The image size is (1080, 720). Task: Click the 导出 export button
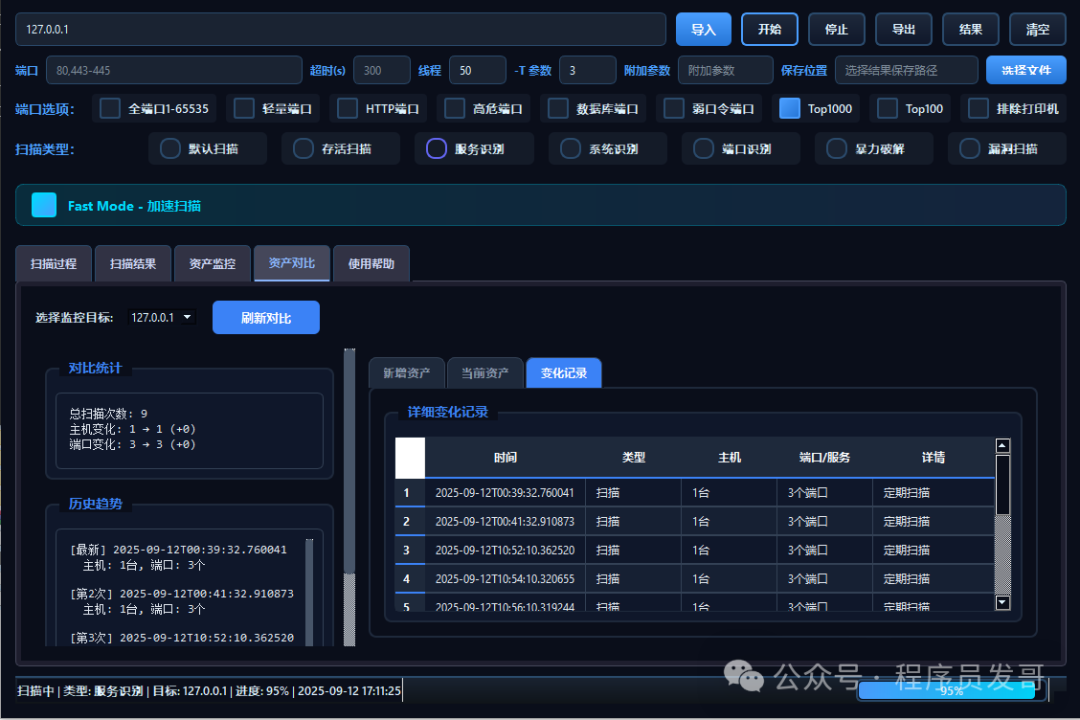pos(903,29)
